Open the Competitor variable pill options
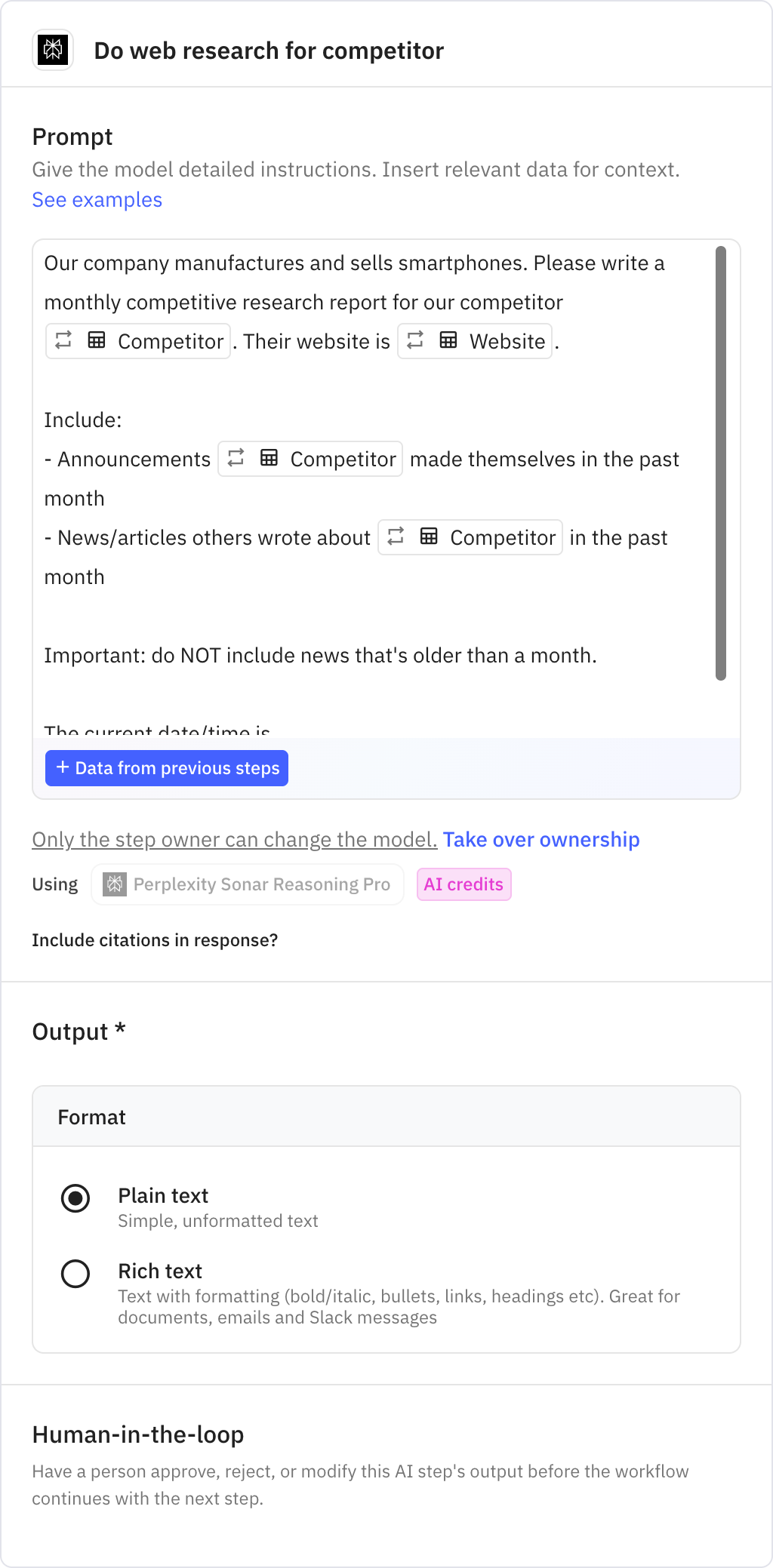Screen dimensions: 773x1568 pos(170,341)
